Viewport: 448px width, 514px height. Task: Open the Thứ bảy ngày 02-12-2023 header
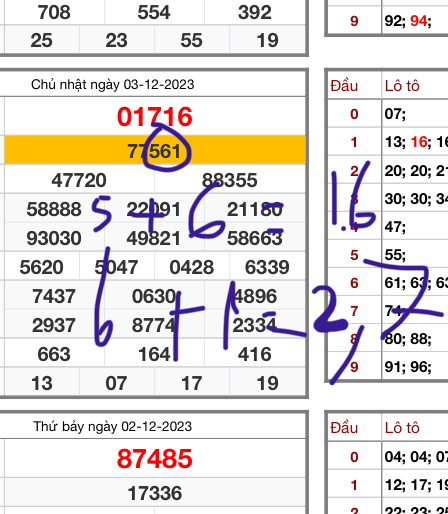pyautogui.click(x=112, y=426)
